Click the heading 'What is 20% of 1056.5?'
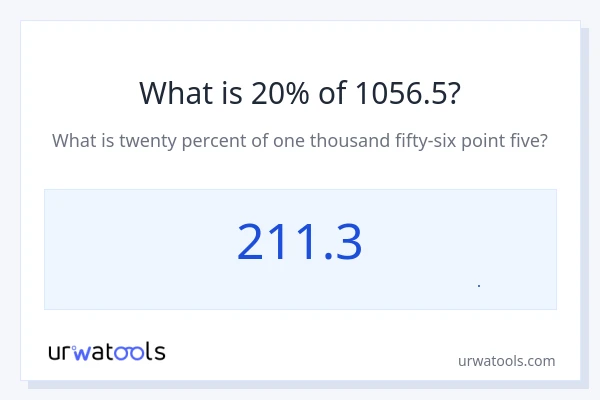Image resolution: width=600 pixels, height=400 pixels. [x=299, y=93]
